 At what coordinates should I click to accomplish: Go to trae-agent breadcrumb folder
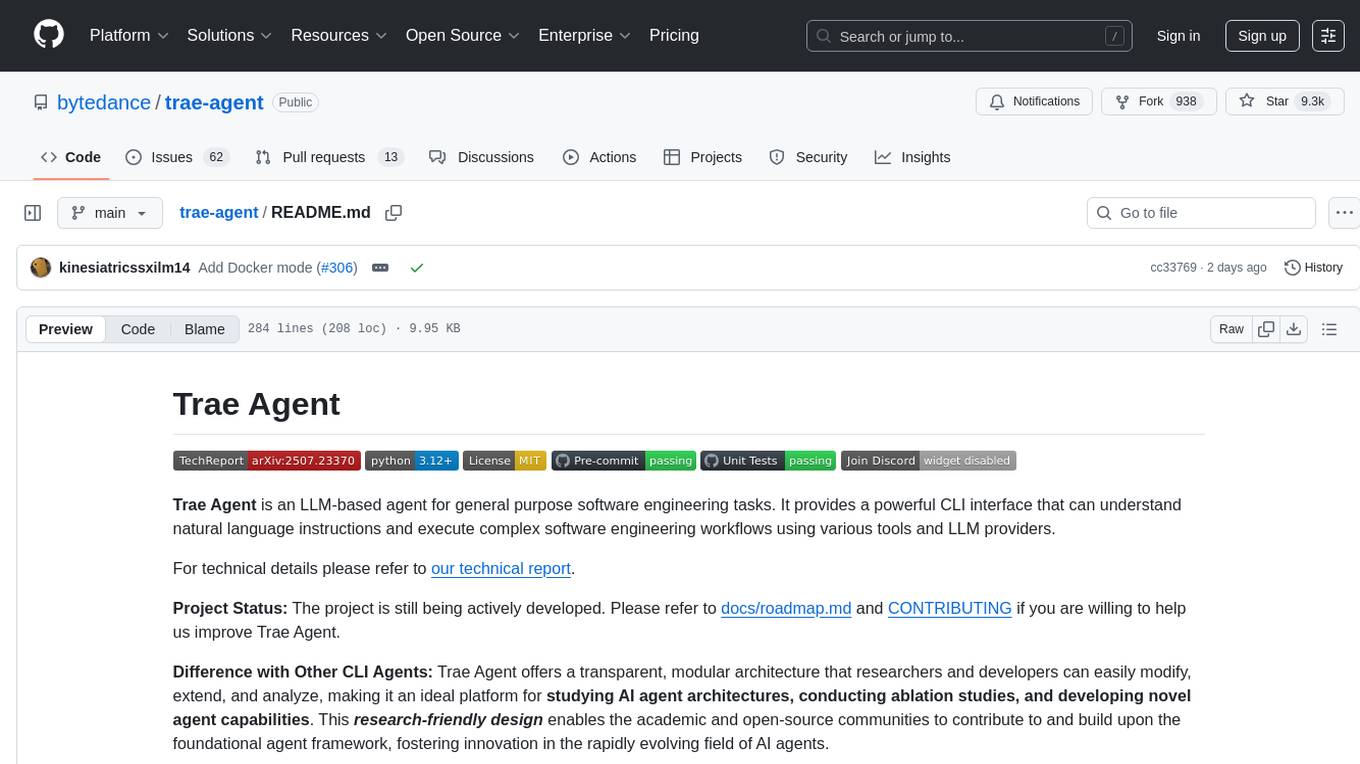pyautogui.click(x=219, y=212)
